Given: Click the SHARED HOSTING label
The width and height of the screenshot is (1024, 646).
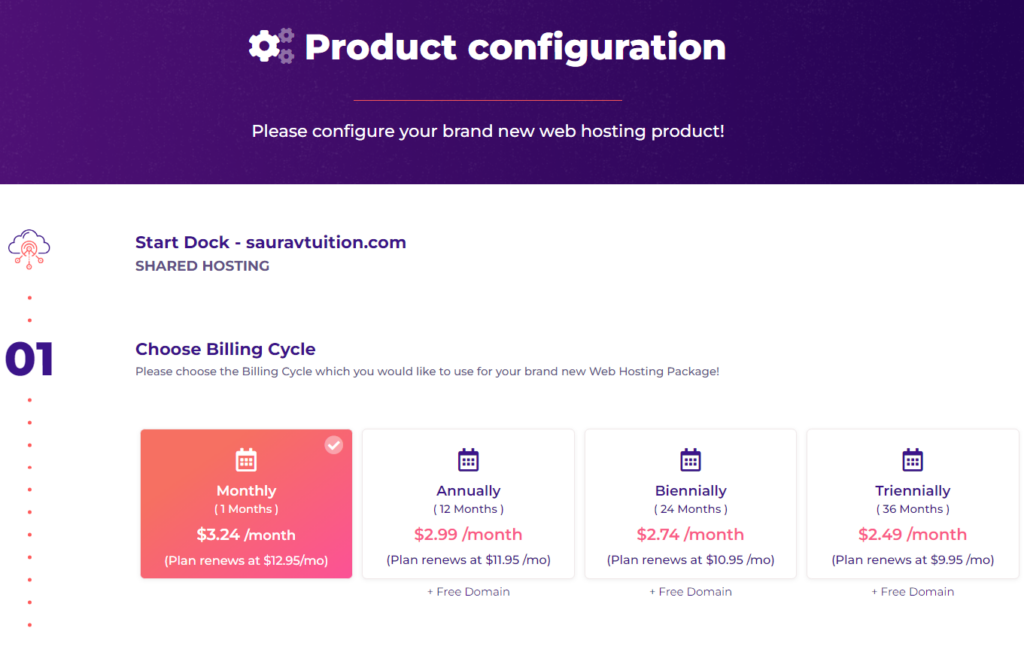Looking at the screenshot, I should point(202,266).
